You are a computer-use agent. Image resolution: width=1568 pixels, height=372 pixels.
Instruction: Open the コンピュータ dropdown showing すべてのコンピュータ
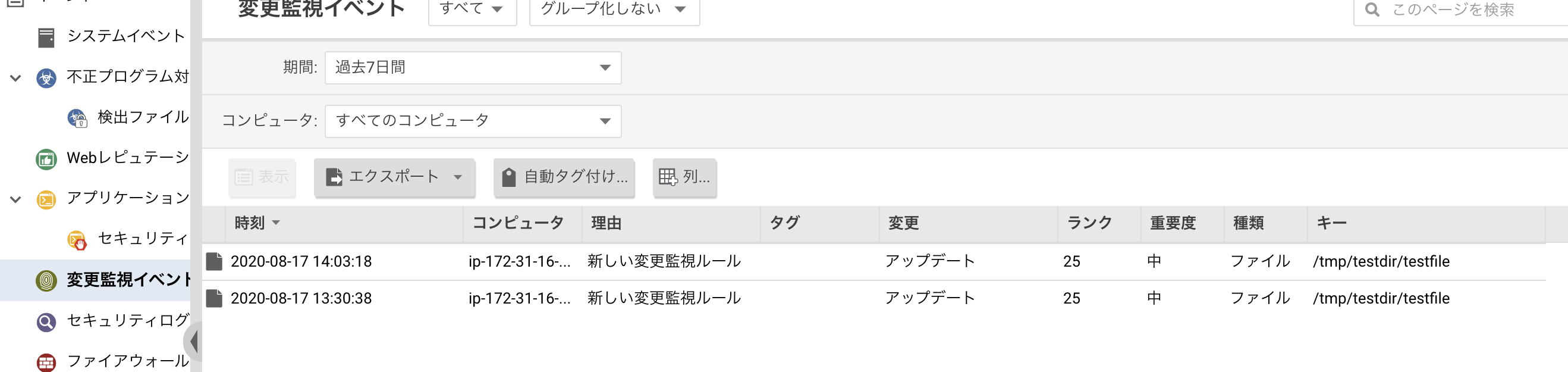(472, 121)
